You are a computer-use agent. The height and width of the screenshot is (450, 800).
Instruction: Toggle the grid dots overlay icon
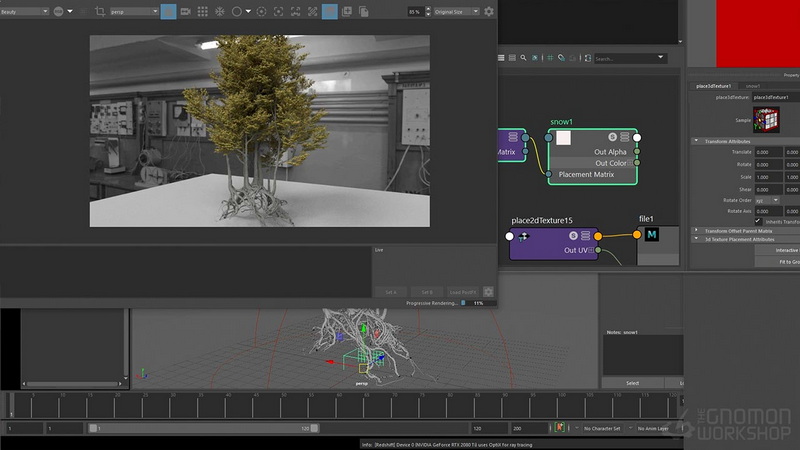[x=203, y=11]
